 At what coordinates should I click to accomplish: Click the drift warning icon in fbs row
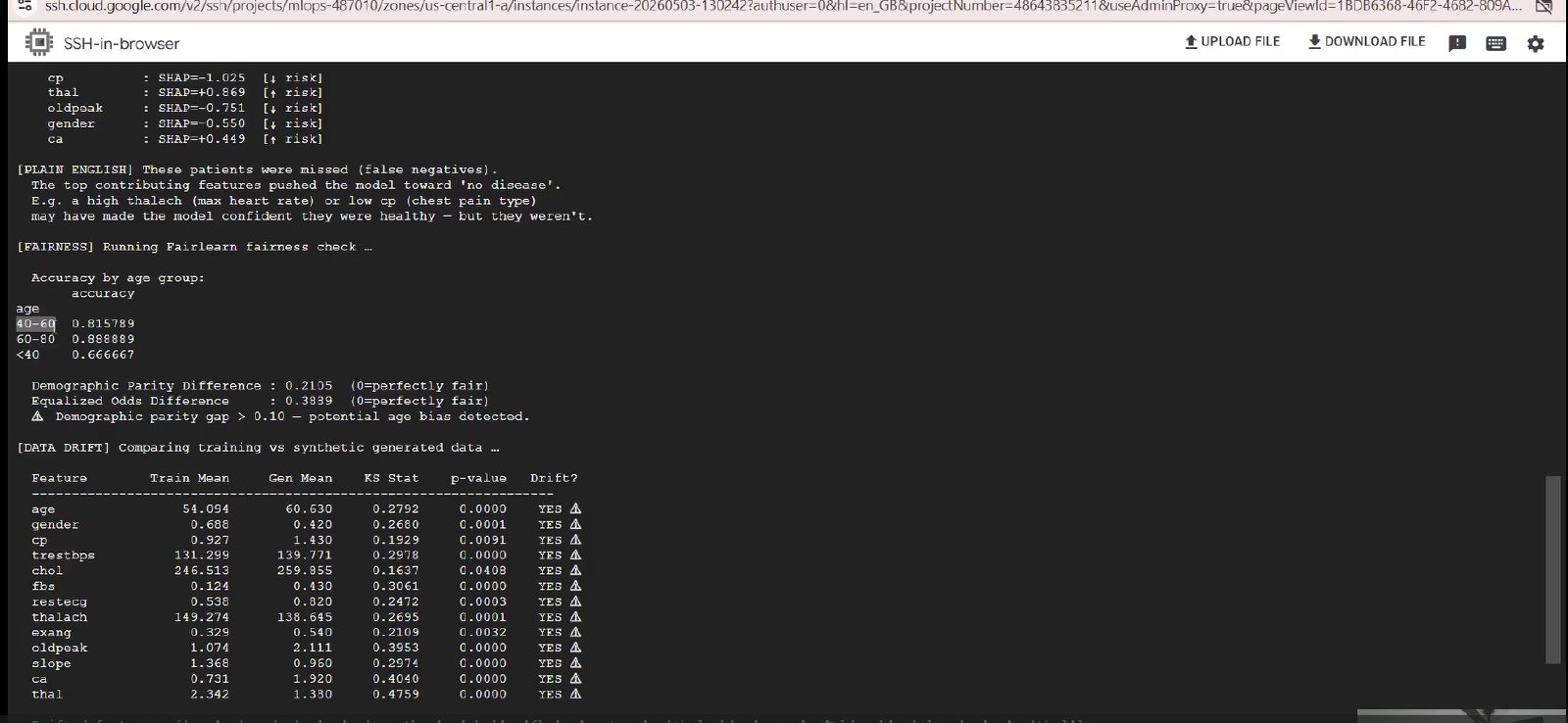pos(575,587)
